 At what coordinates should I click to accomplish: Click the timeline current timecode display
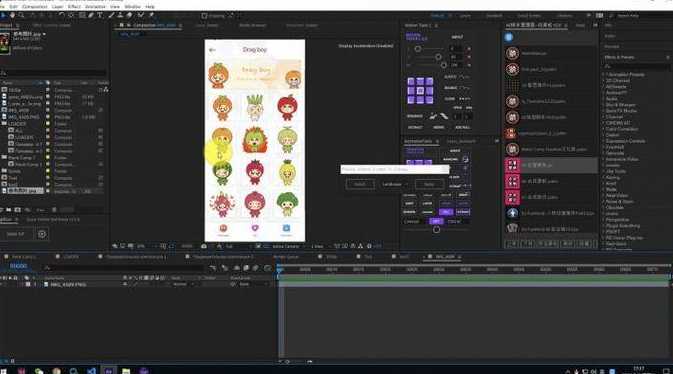tap(18, 266)
